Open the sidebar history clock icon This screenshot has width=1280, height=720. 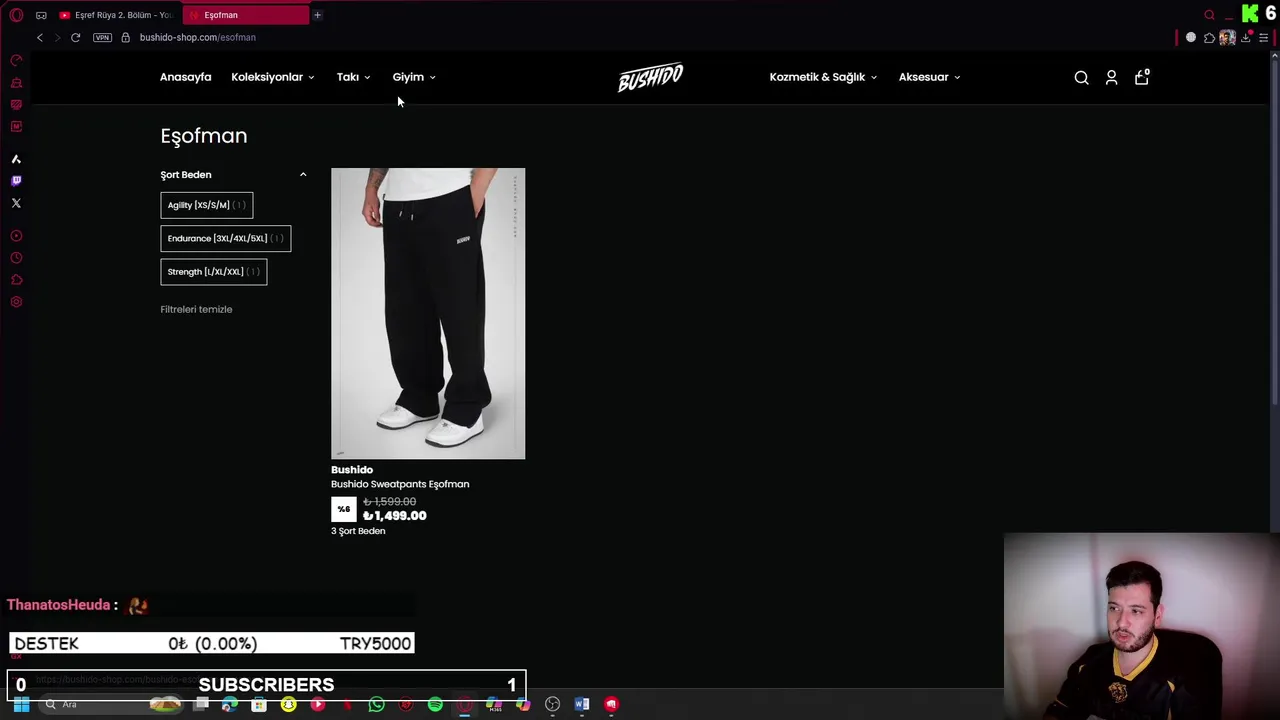click(x=16, y=258)
